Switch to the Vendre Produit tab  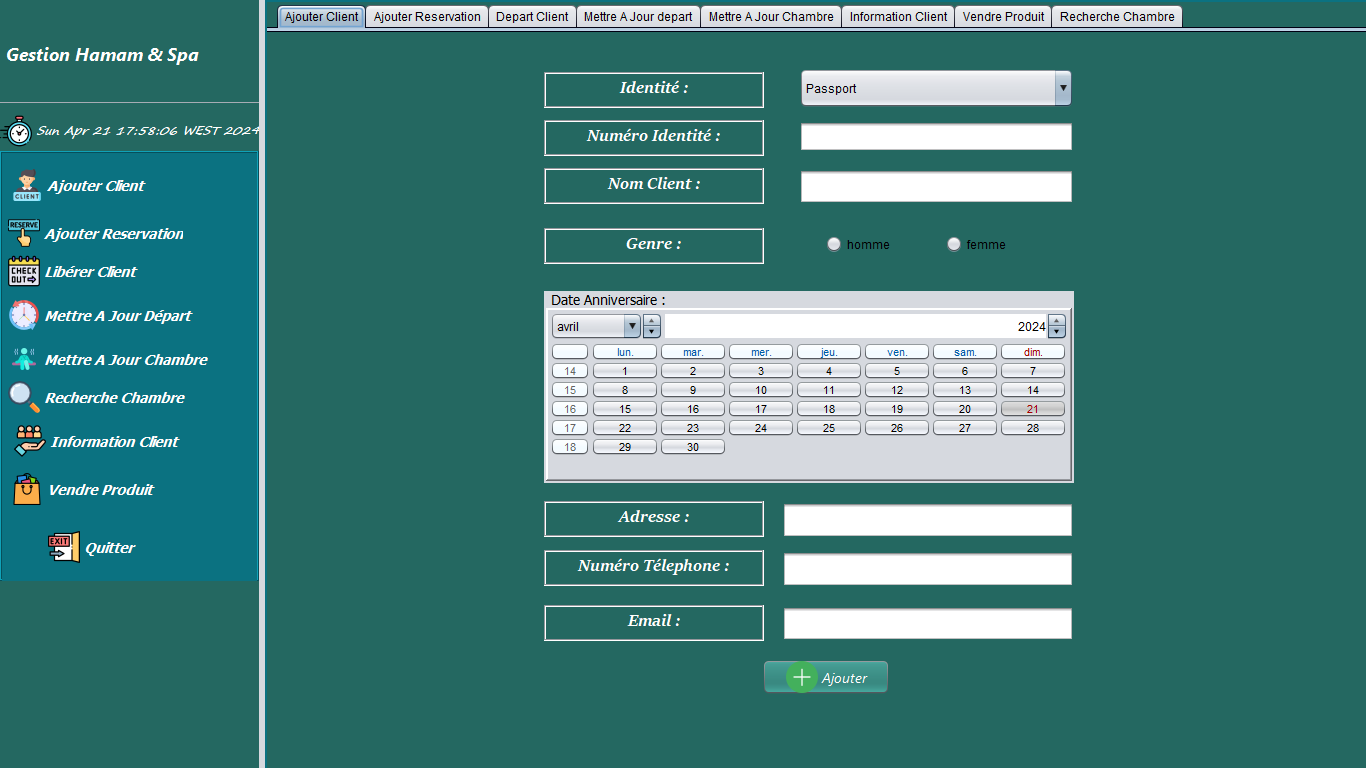coord(1003,16)
